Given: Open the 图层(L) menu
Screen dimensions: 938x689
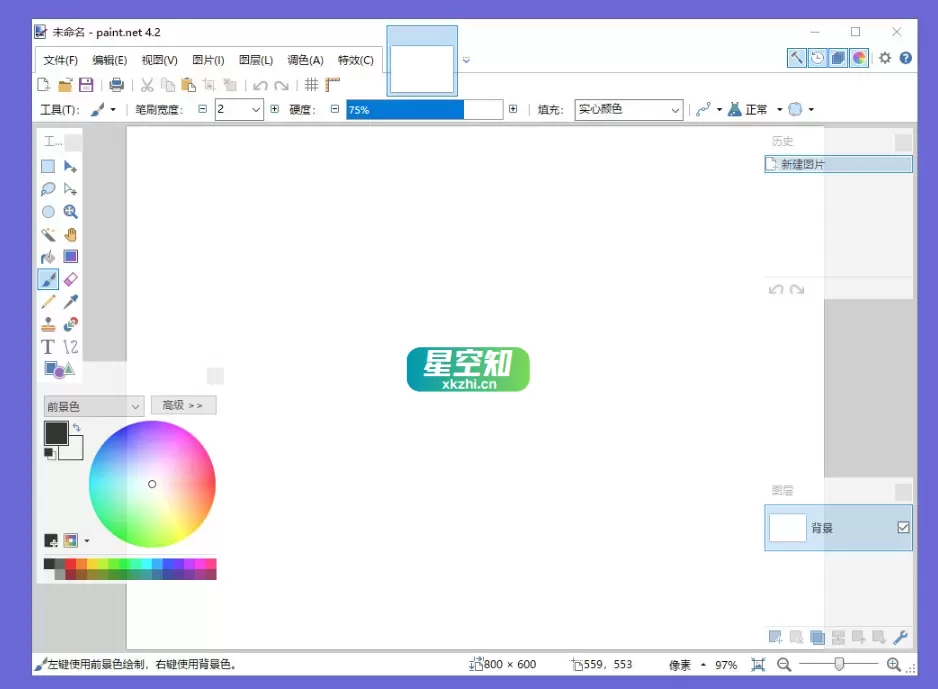Looking at the screenshot, I should coord(256,60).
